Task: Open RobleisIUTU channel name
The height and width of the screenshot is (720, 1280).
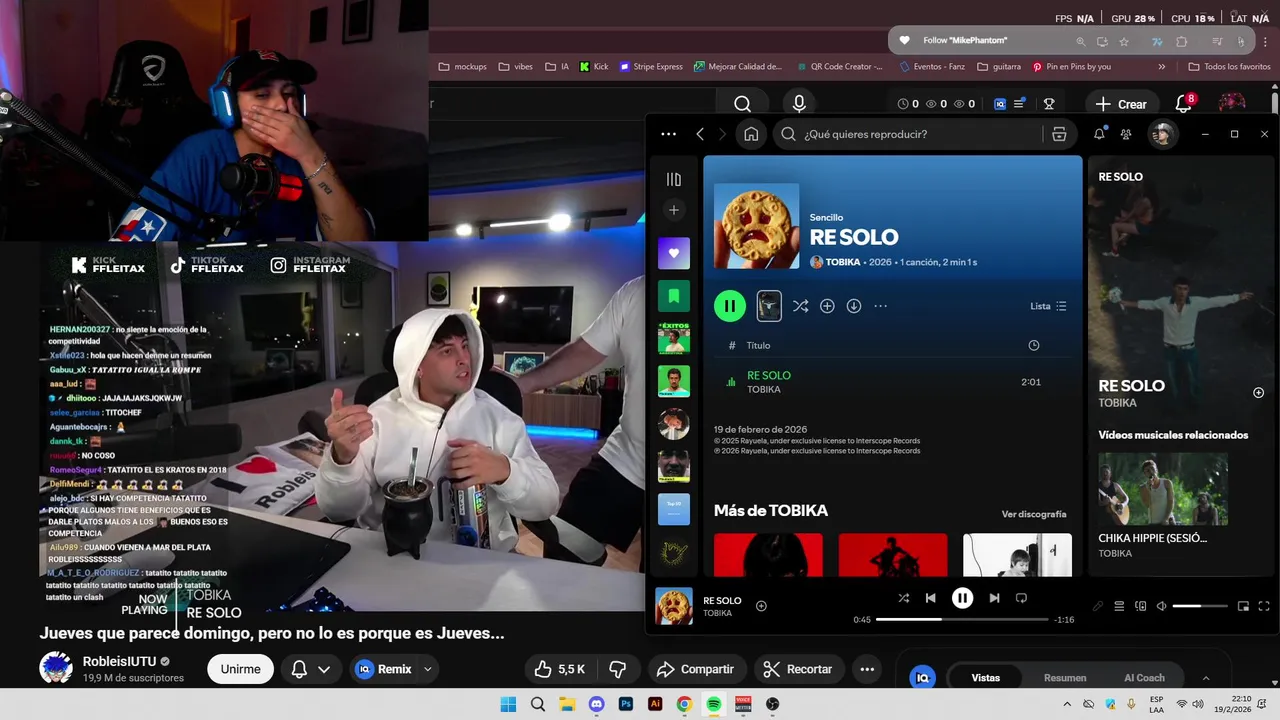Action: (120, 661)
